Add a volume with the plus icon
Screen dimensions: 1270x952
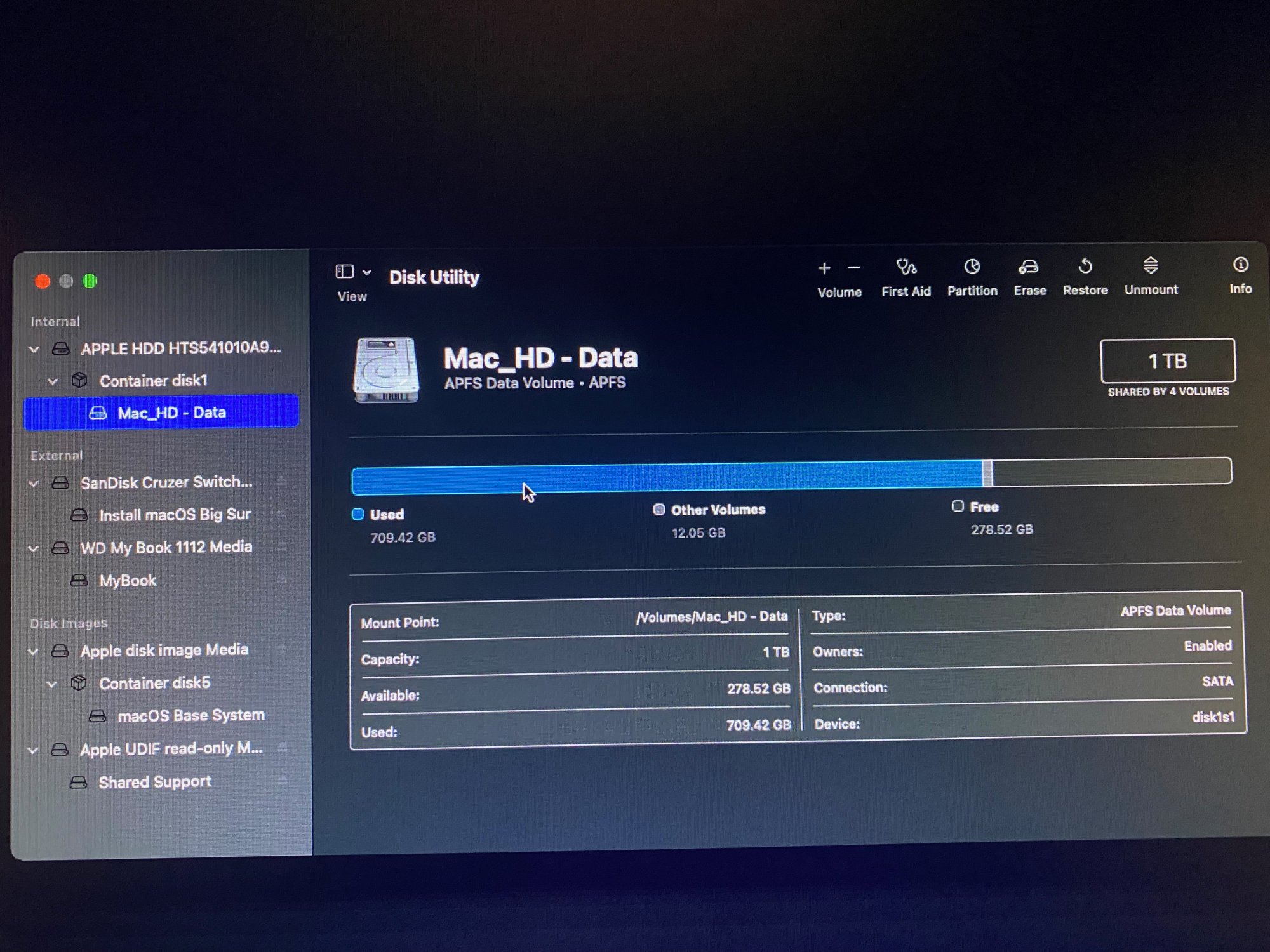coord(824,268)
